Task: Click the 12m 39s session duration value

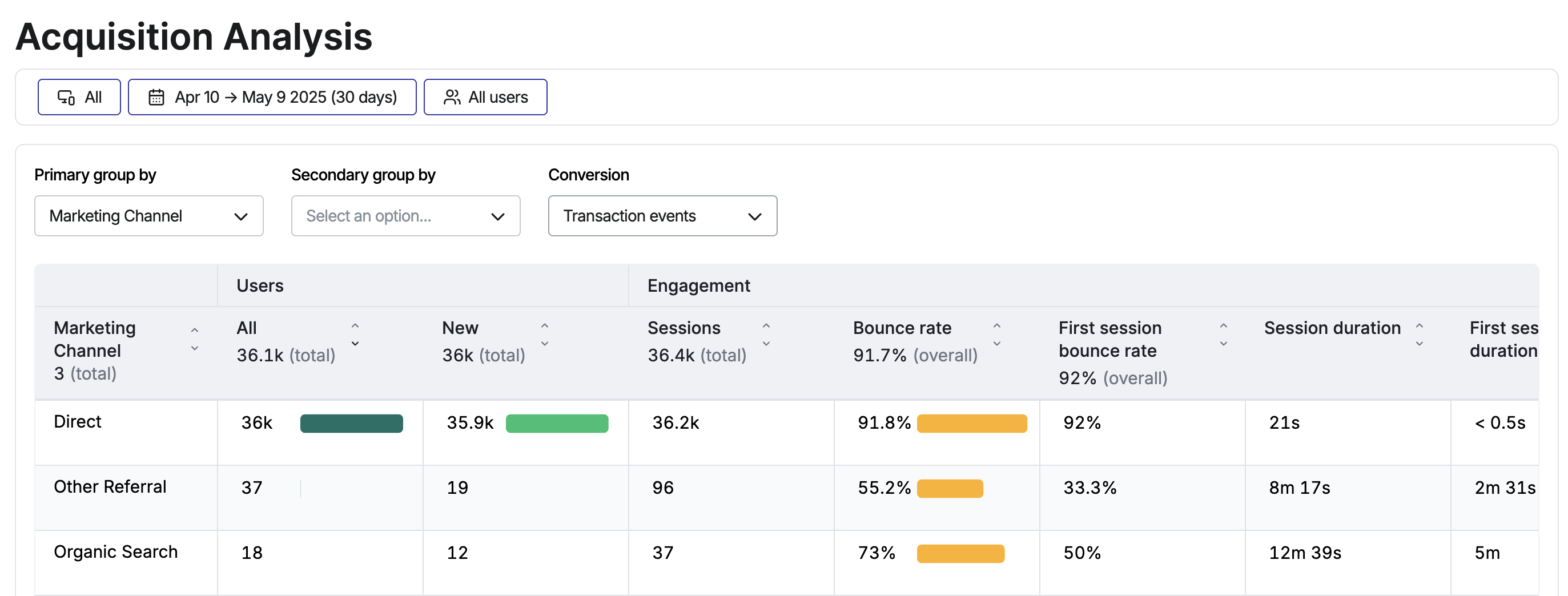Action: (x=1305, y=553)
